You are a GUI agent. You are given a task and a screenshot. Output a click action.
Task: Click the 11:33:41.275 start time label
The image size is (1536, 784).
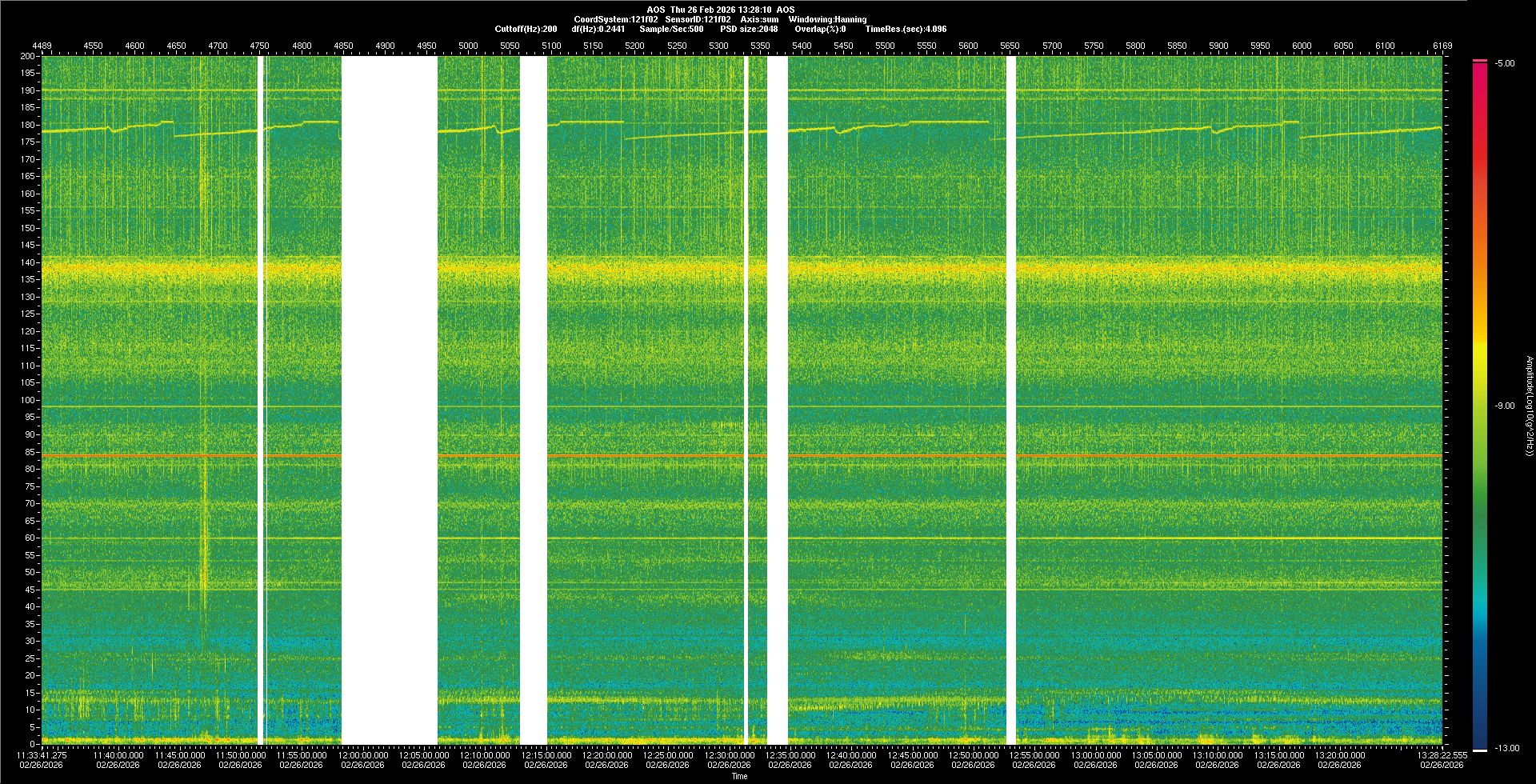click(x=42, y=755)
